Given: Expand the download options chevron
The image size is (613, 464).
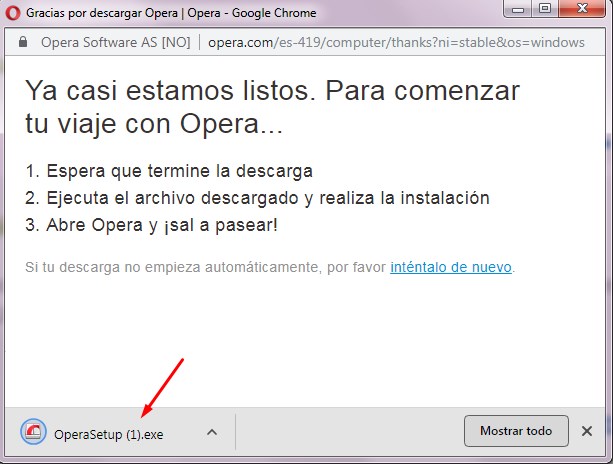Looking at the screenshot, I should pos(212,432).
